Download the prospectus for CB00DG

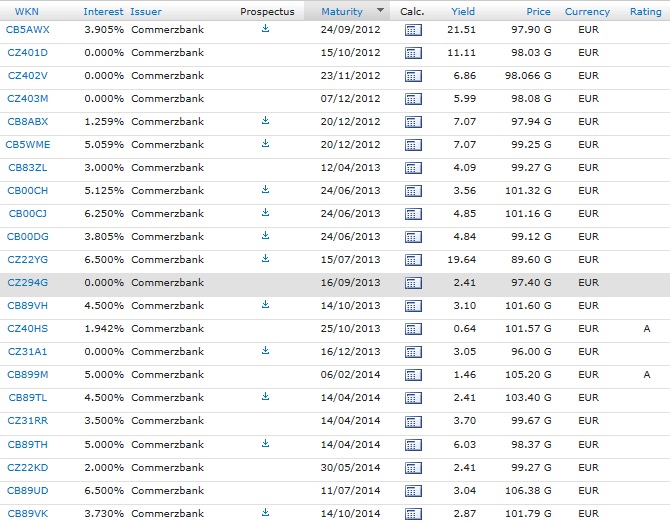pos(265,235)
